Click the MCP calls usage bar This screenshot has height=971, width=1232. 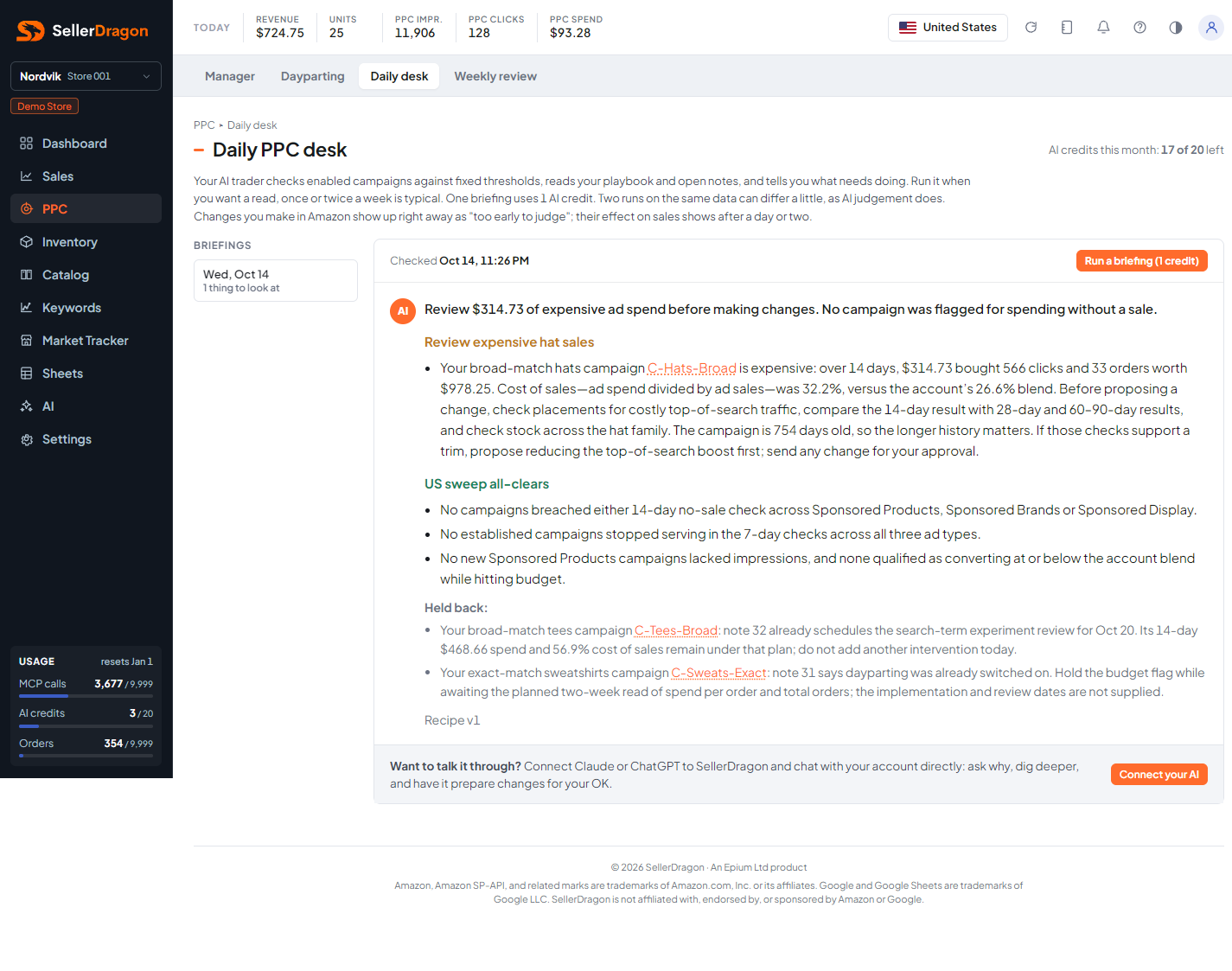86,695
